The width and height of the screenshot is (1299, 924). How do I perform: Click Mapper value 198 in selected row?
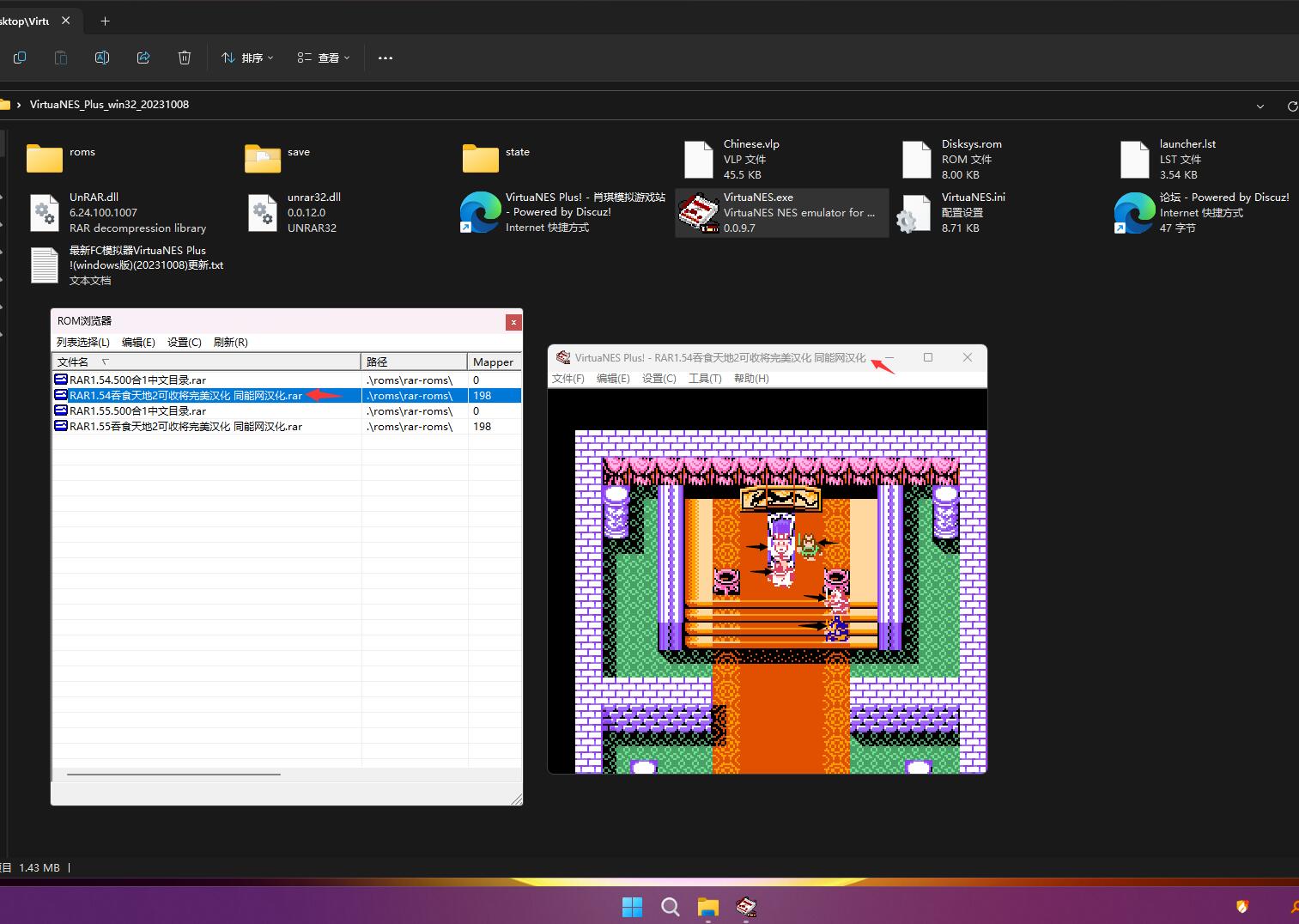point(483,395)
